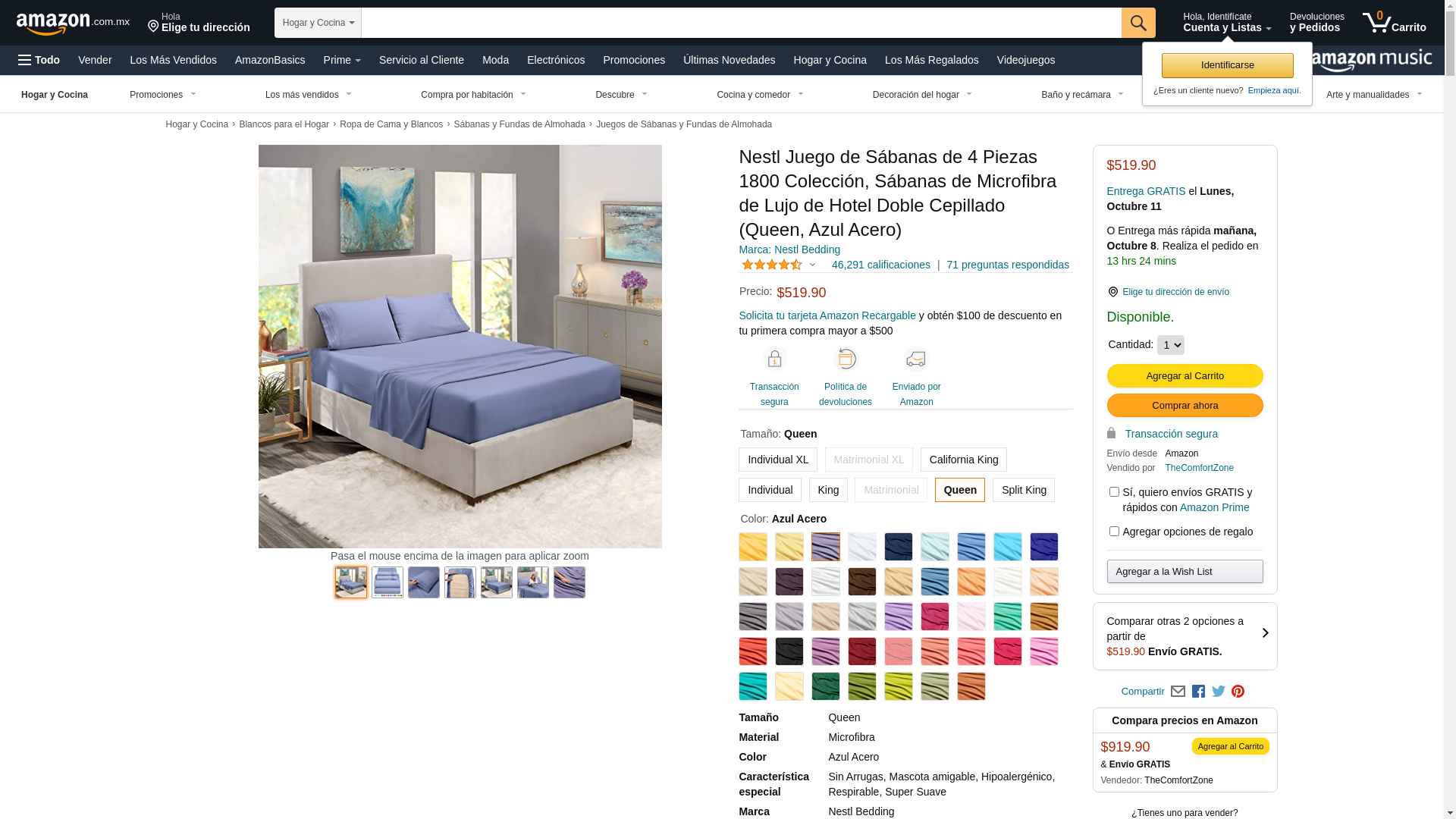1456x819 pixels.
Task: Select the California King size option
Action: coord(964,460)
